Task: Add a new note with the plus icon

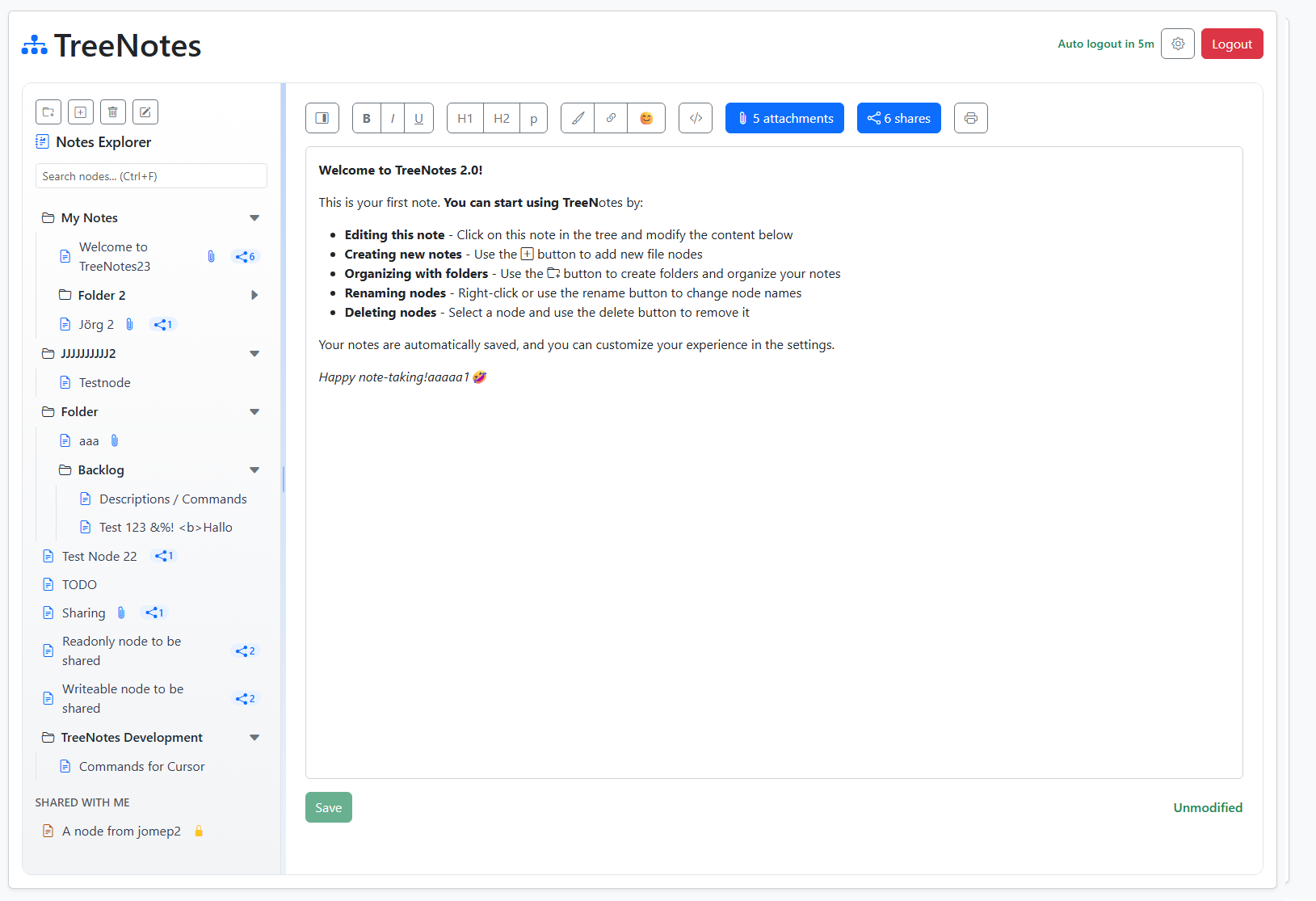Action: [80, 112]
